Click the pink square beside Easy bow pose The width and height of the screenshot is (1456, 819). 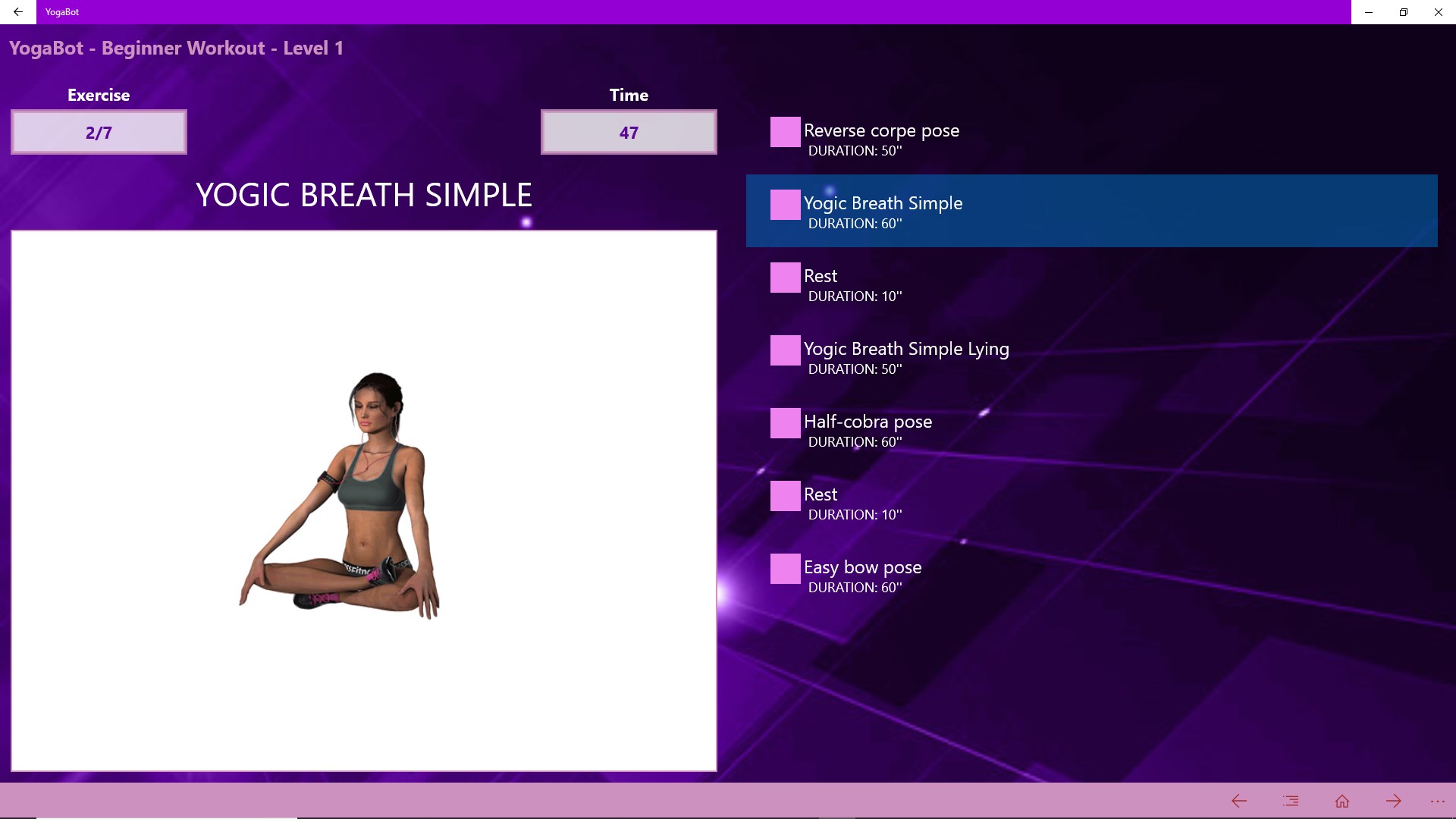(785, 569)
